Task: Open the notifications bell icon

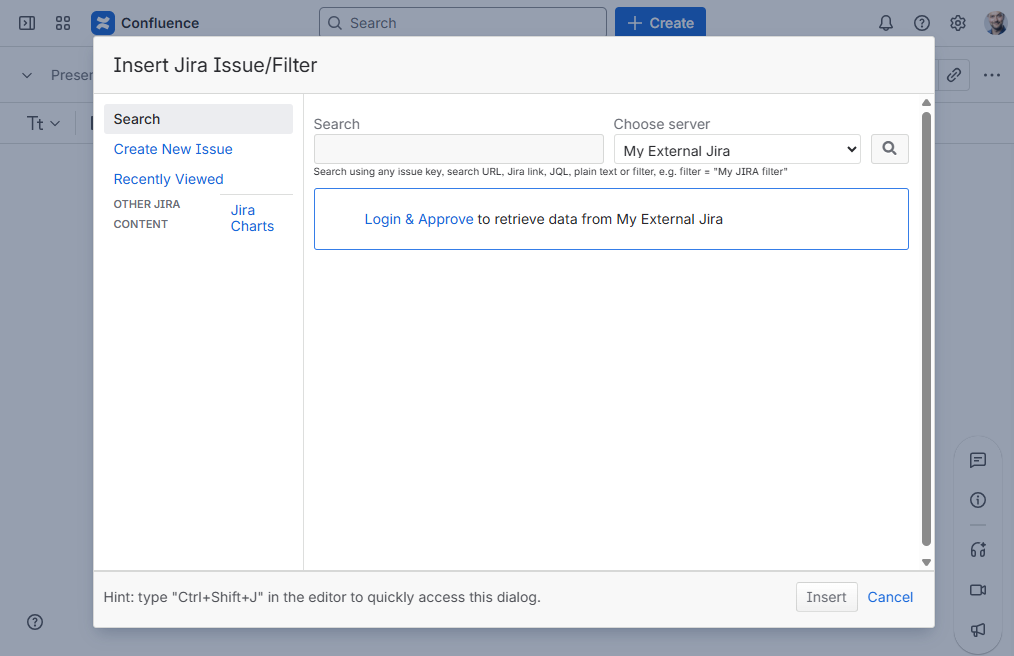Action: coord(885,23)
